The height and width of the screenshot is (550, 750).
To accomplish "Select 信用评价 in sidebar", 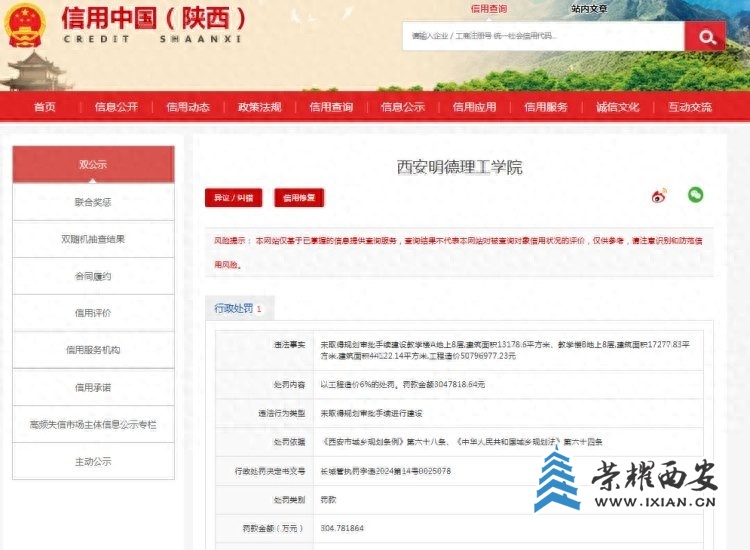I will click(93, 313).
